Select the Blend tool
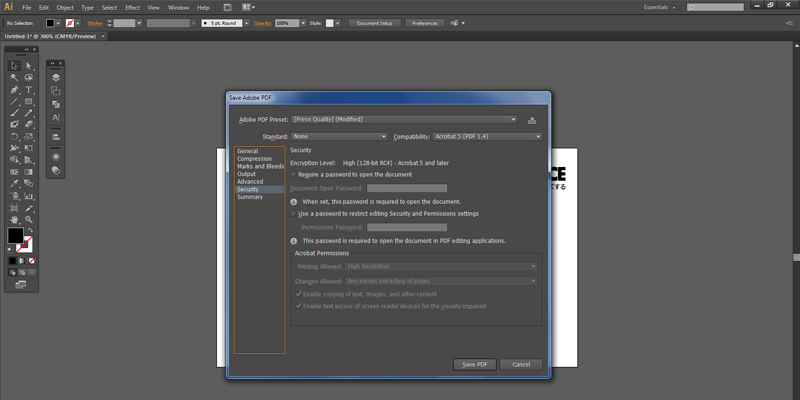800x400 pixels. tap(29, 184)
